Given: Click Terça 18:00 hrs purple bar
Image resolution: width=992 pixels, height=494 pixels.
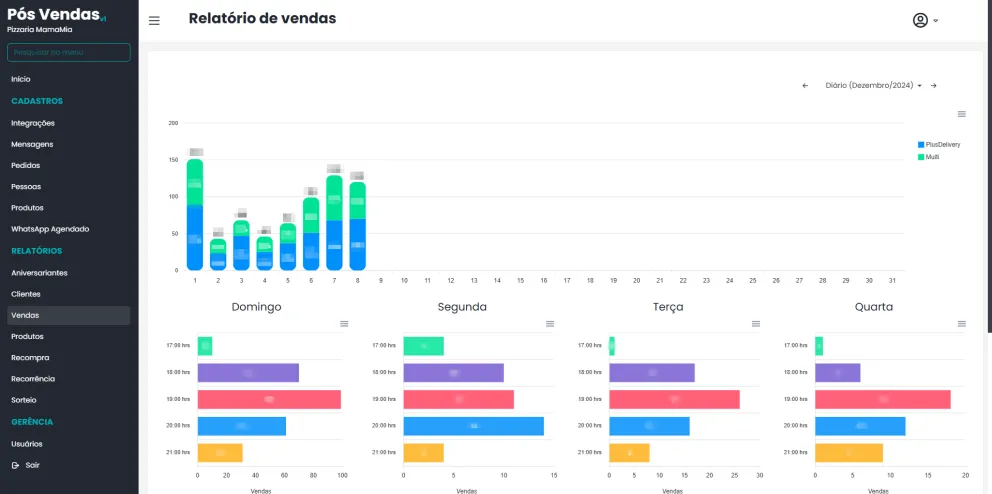Looking at the screenshot, I should pos(652,373).
